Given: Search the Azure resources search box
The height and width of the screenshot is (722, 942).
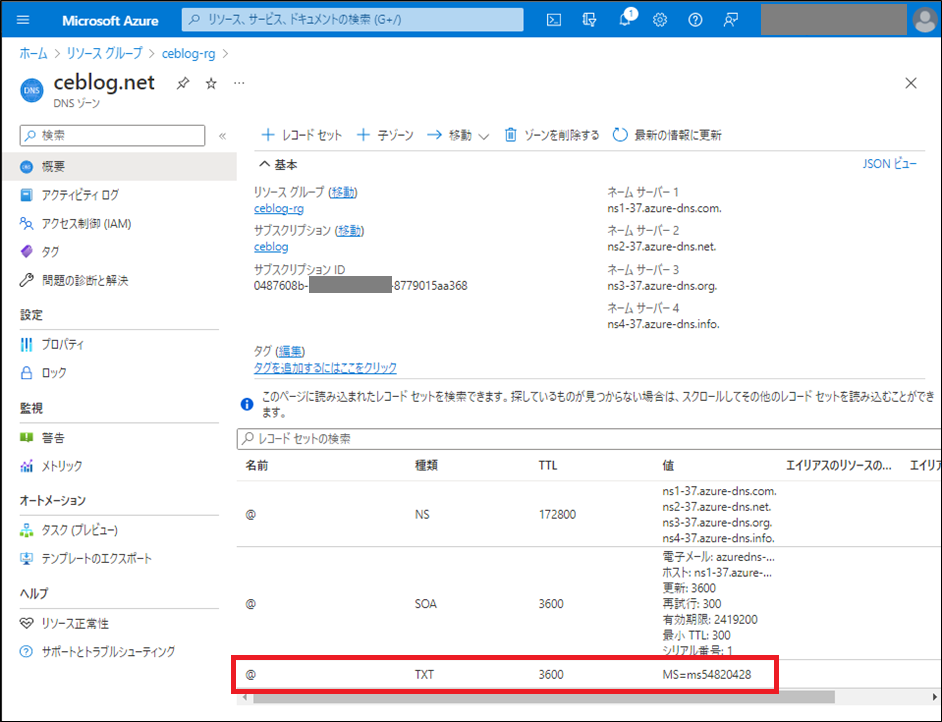Looking at the screenshot, I should click(353, 20).
